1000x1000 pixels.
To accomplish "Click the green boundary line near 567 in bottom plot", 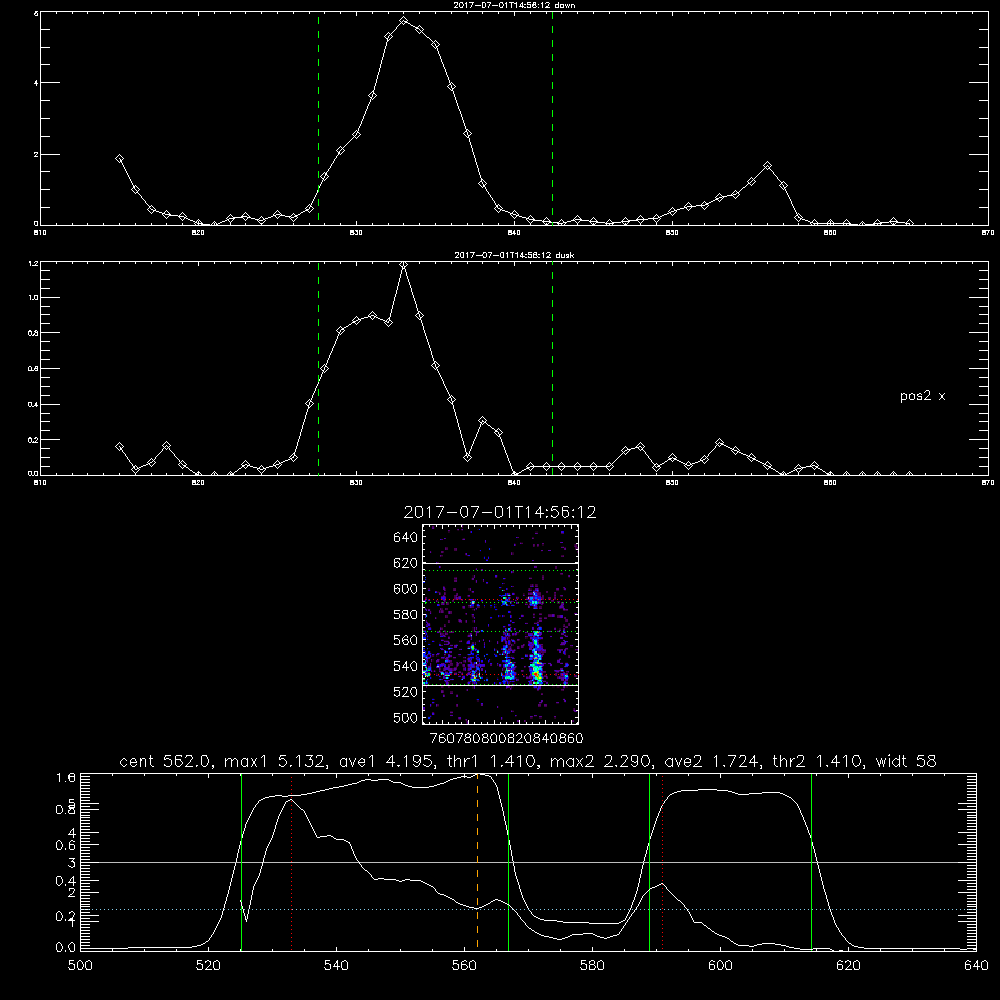I will 508,861.
